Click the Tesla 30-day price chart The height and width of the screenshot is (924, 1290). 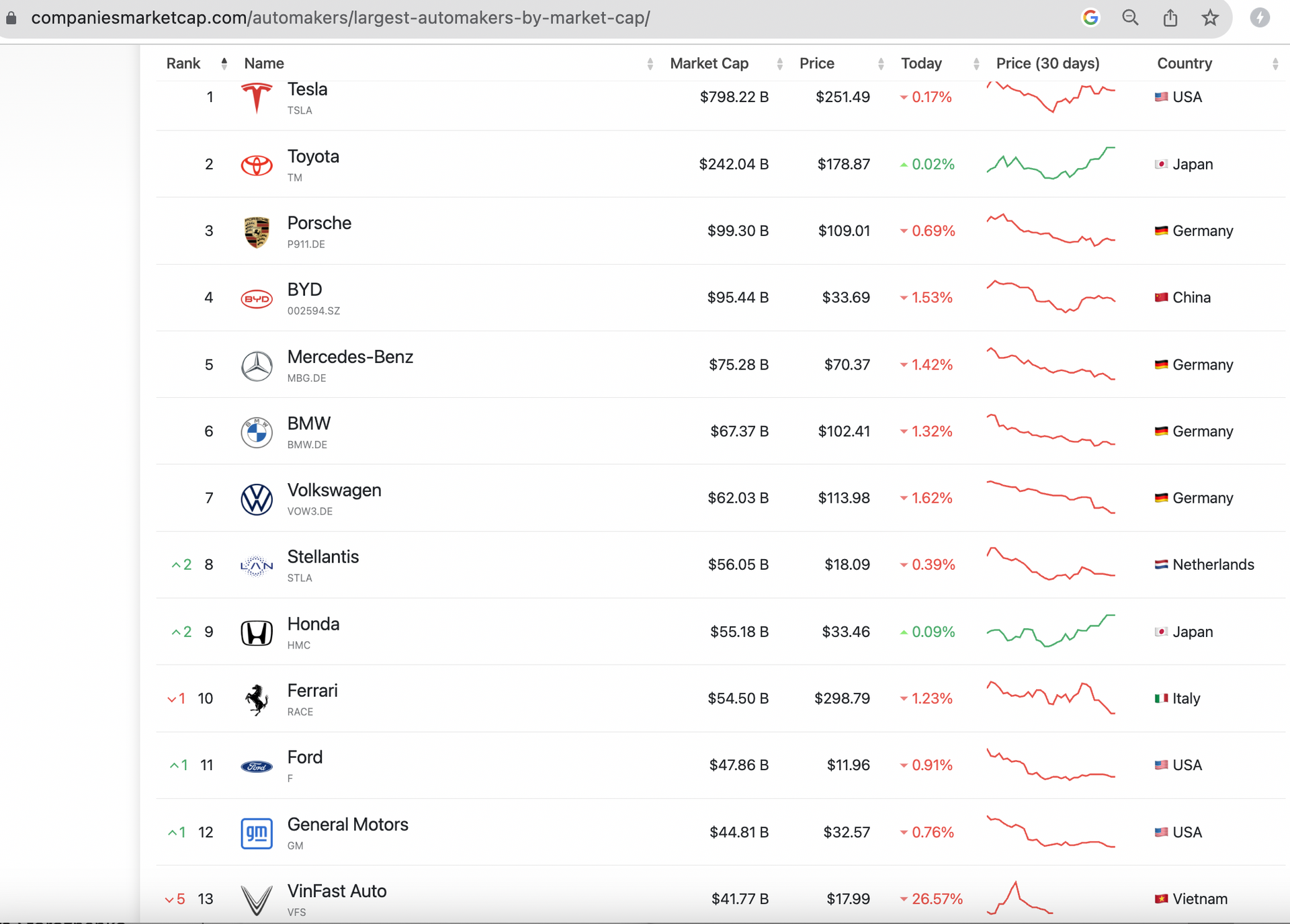click(1051, 97)
